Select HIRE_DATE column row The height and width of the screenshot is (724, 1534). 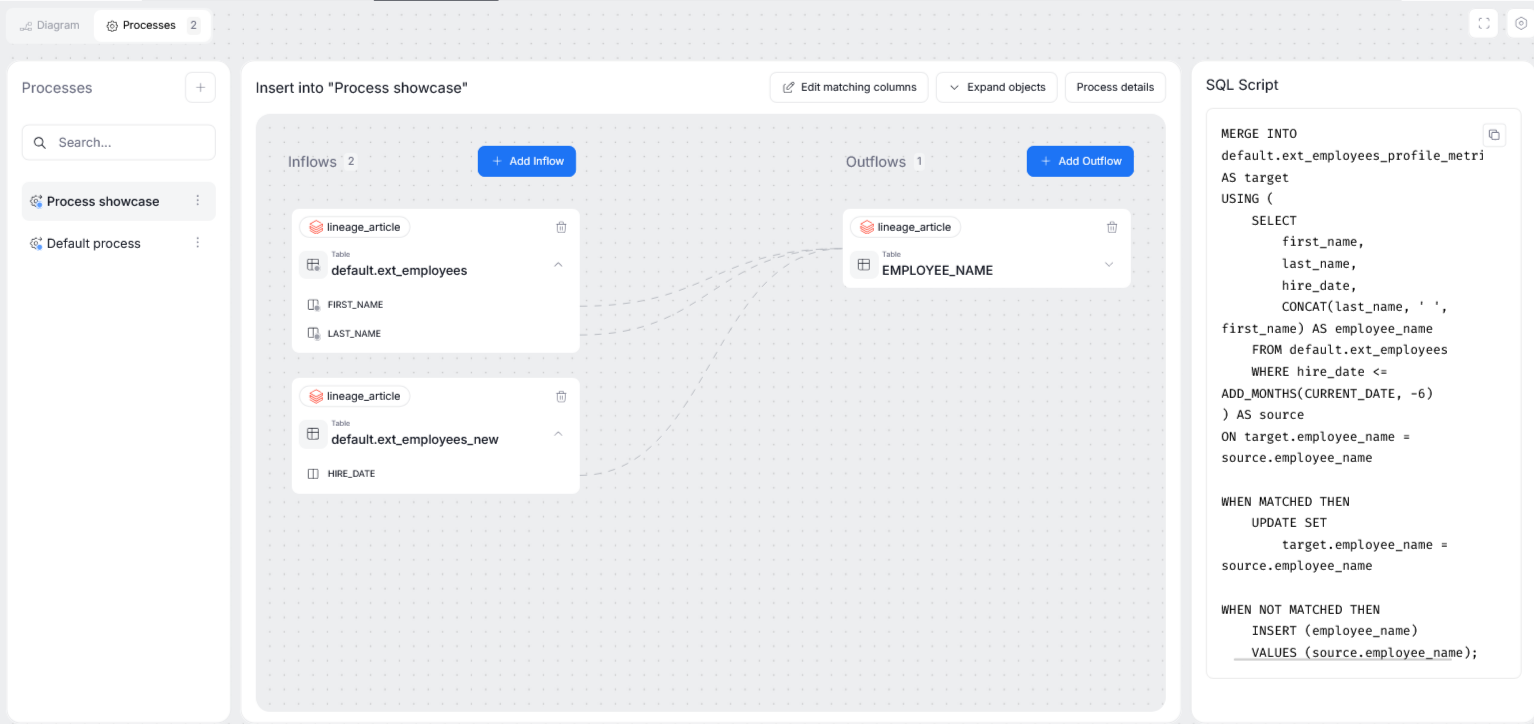point(436,473)
